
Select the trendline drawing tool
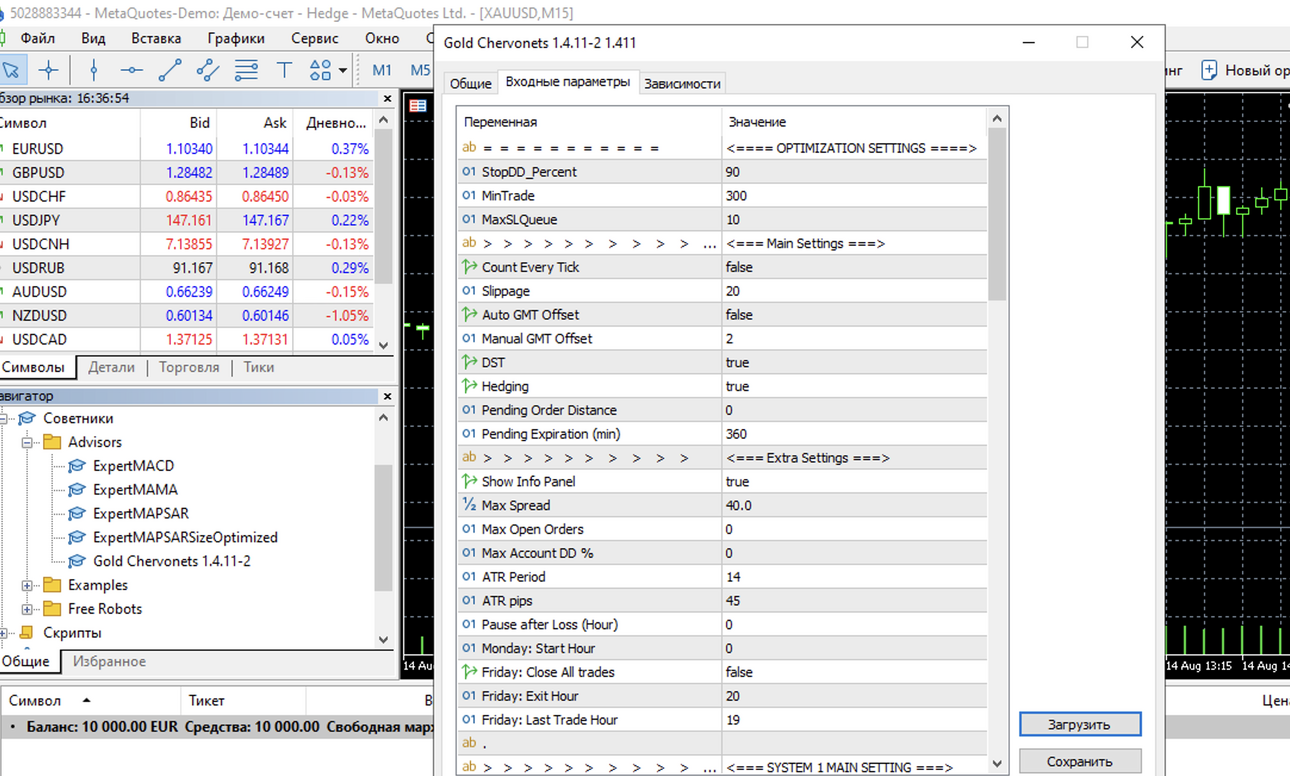(x=170, y=70)
